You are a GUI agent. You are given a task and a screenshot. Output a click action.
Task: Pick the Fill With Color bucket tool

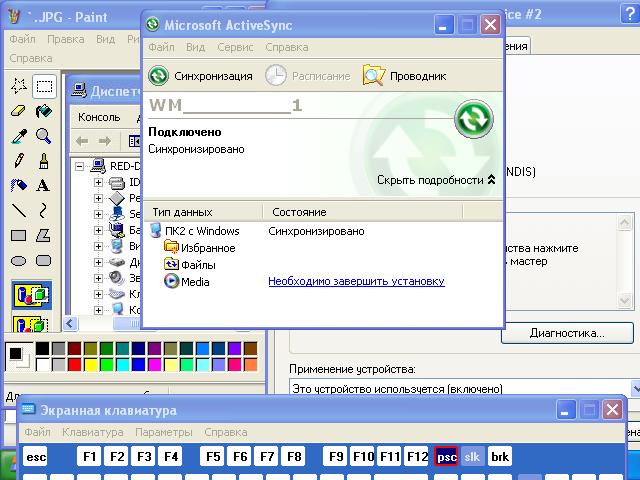[44, 111]
